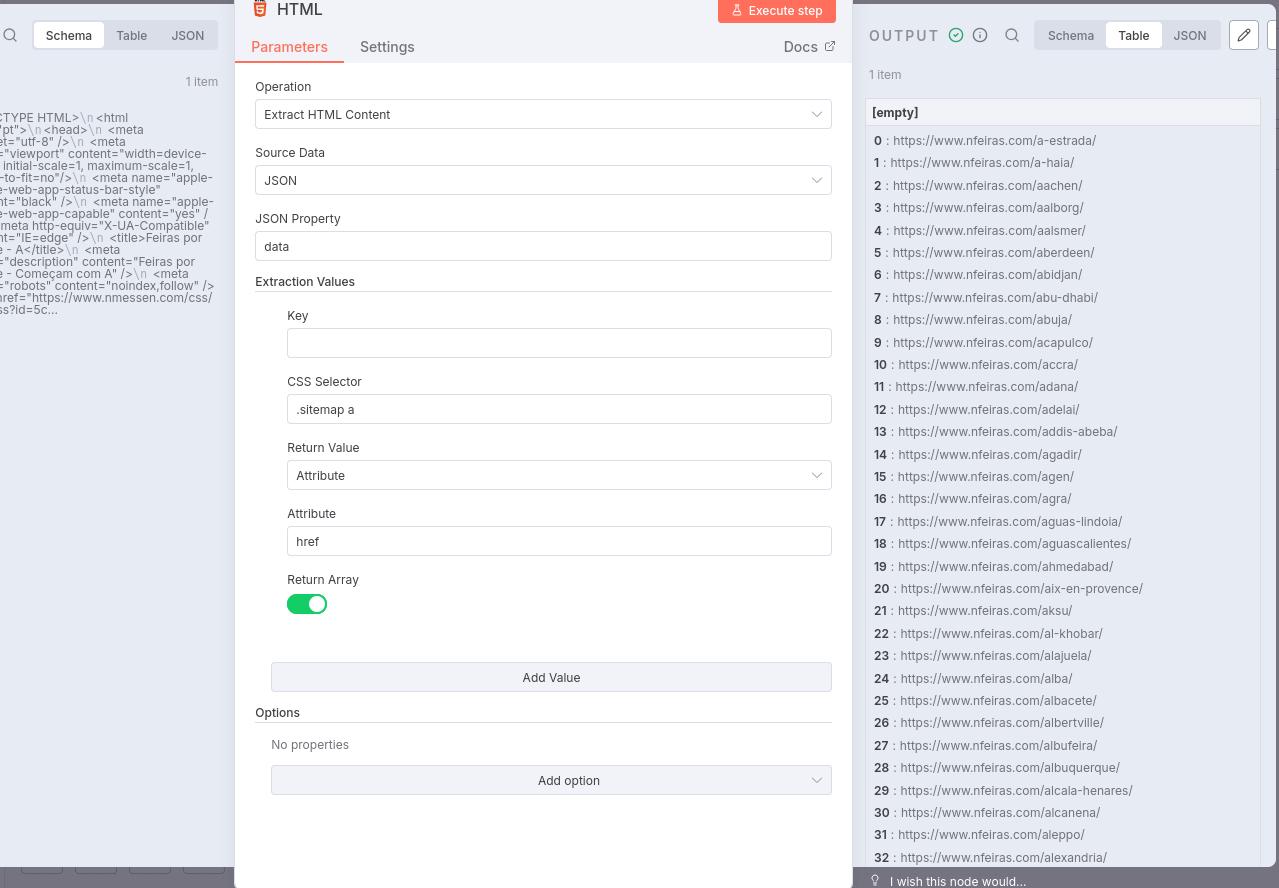Expand the Add option dropdown
The width and height of the screenshot is (1279, 888).
tap(551, 781)
